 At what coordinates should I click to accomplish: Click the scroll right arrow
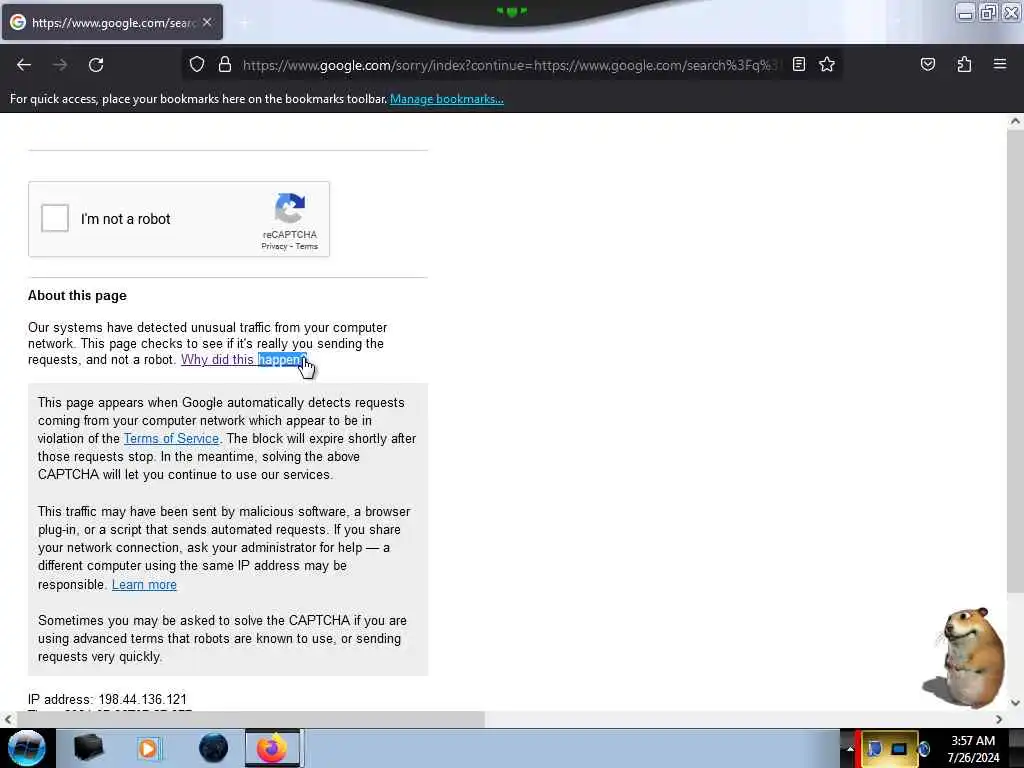pos(999,719)
